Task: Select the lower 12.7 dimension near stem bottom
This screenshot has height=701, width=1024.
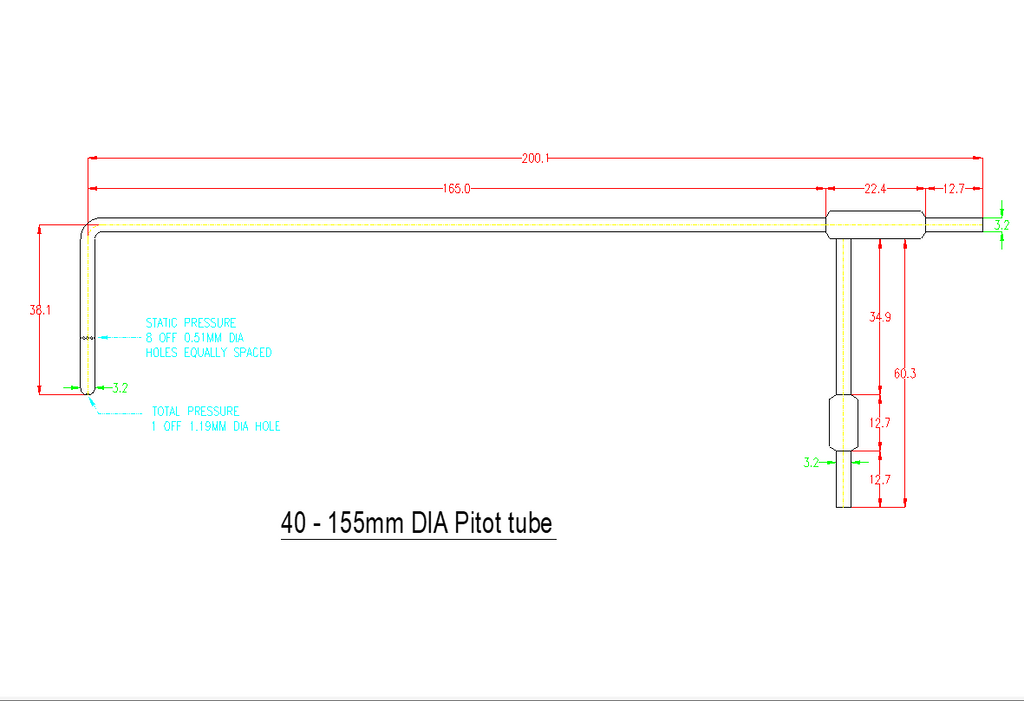Action: (880, 480)
